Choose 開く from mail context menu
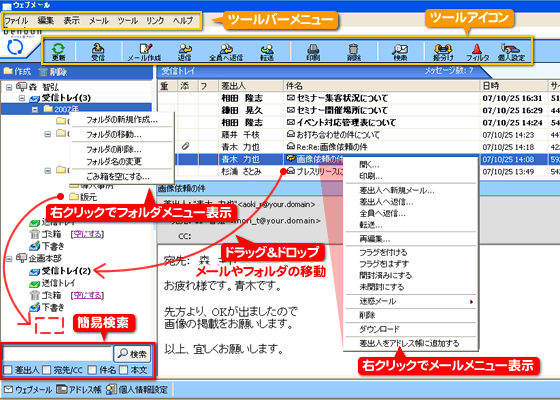The height and width of the screenshot is (400, 560). click(x=411, y=165)
